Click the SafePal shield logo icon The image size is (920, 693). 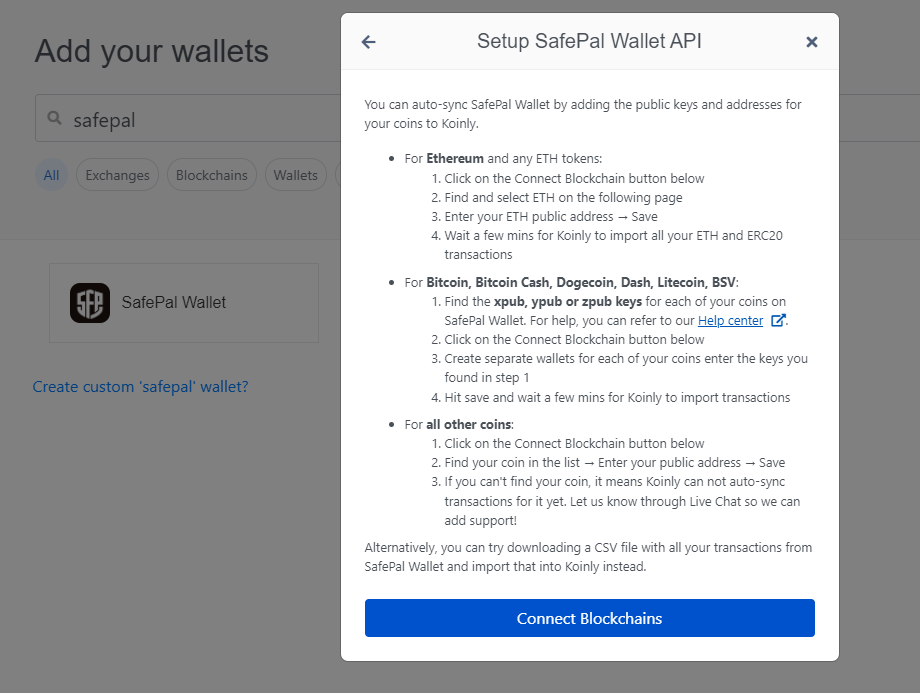coord(90,303)
